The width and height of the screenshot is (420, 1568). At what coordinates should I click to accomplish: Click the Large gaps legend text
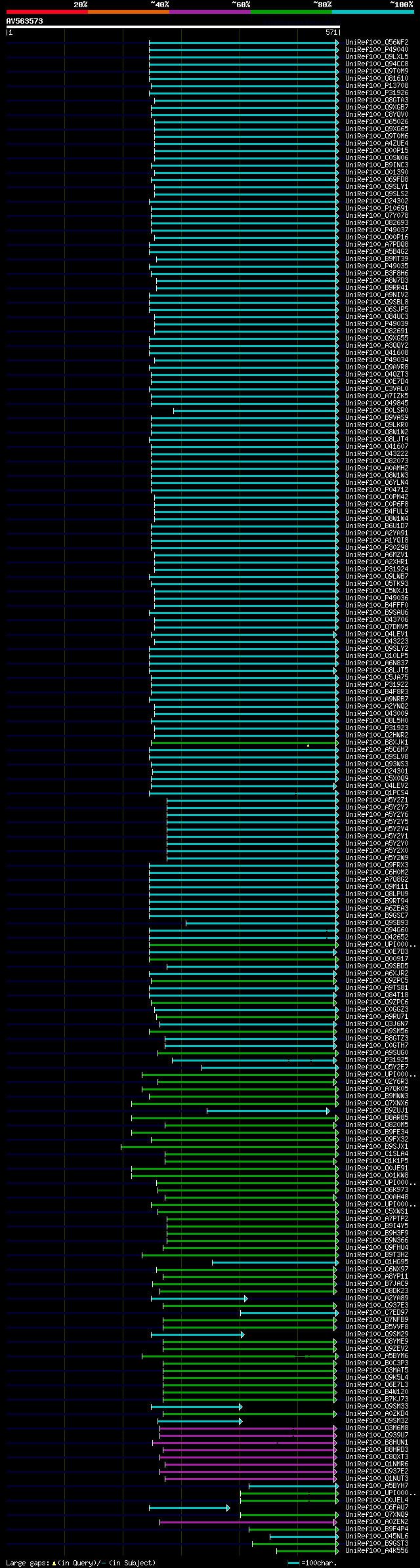(x=81, y=1562)
